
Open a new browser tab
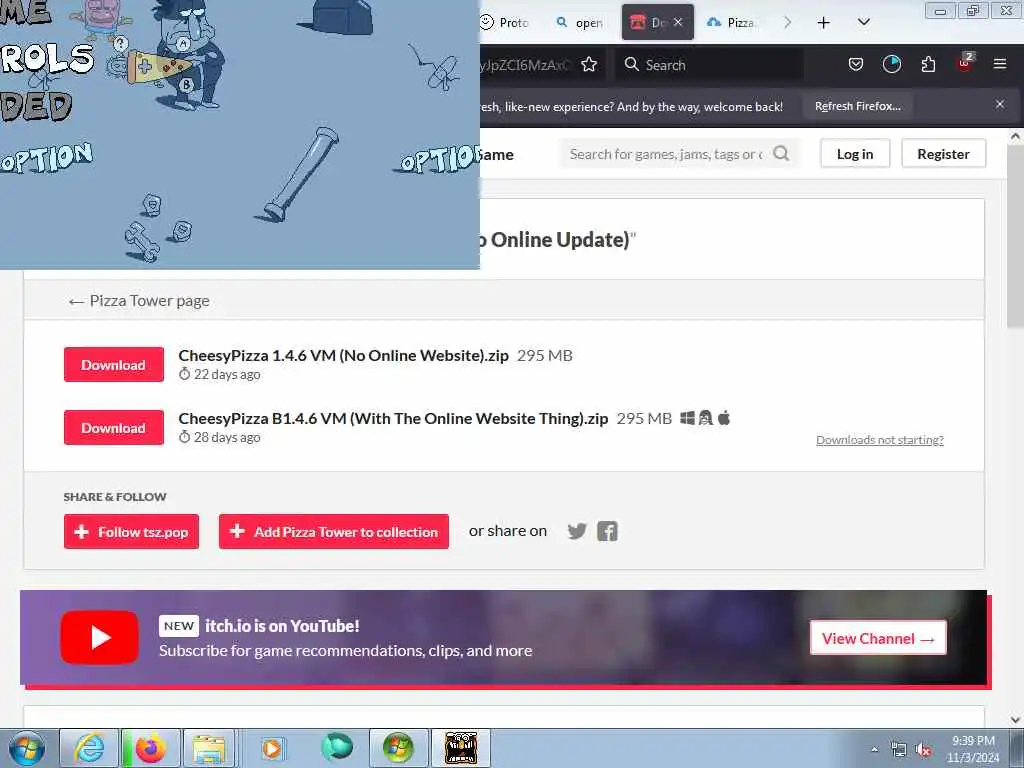point(824,23)
